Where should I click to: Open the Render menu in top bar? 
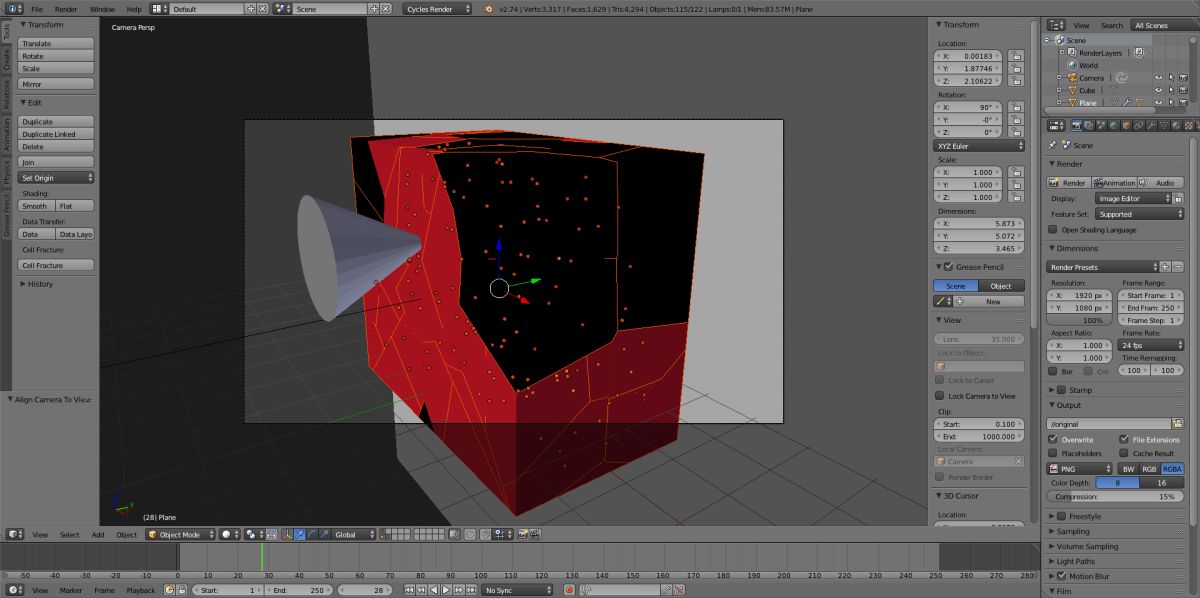click(66, 8)
